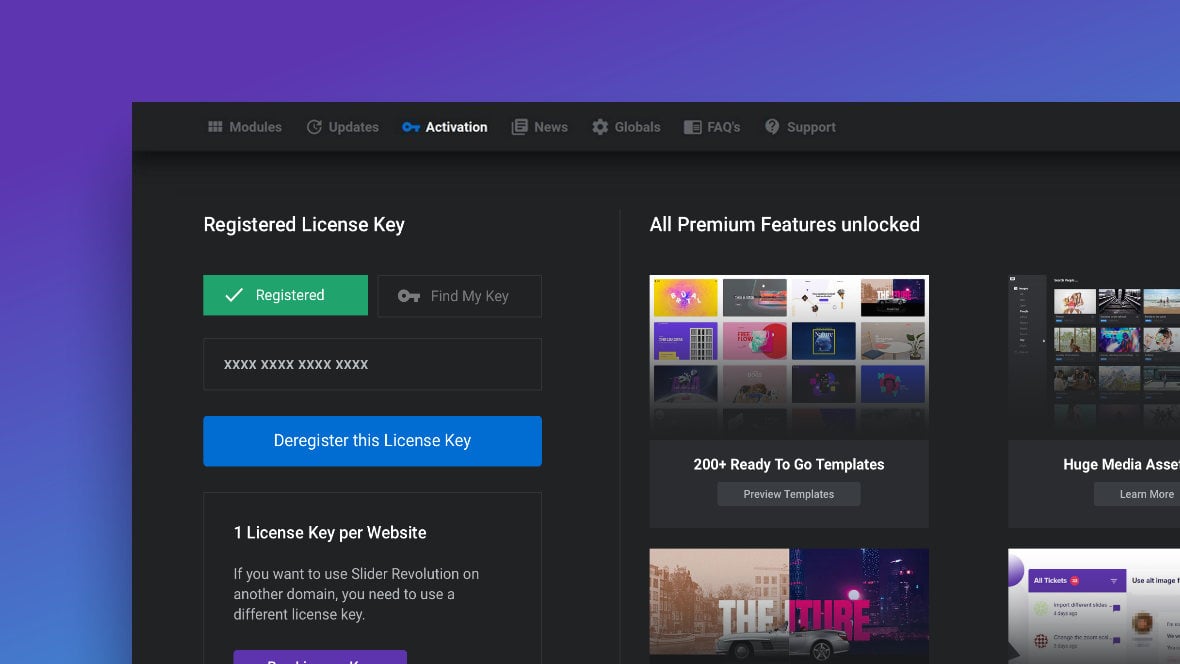
Task: Click the 'Huge Media Assets' card title
Action: click(x=1121, y=464)
